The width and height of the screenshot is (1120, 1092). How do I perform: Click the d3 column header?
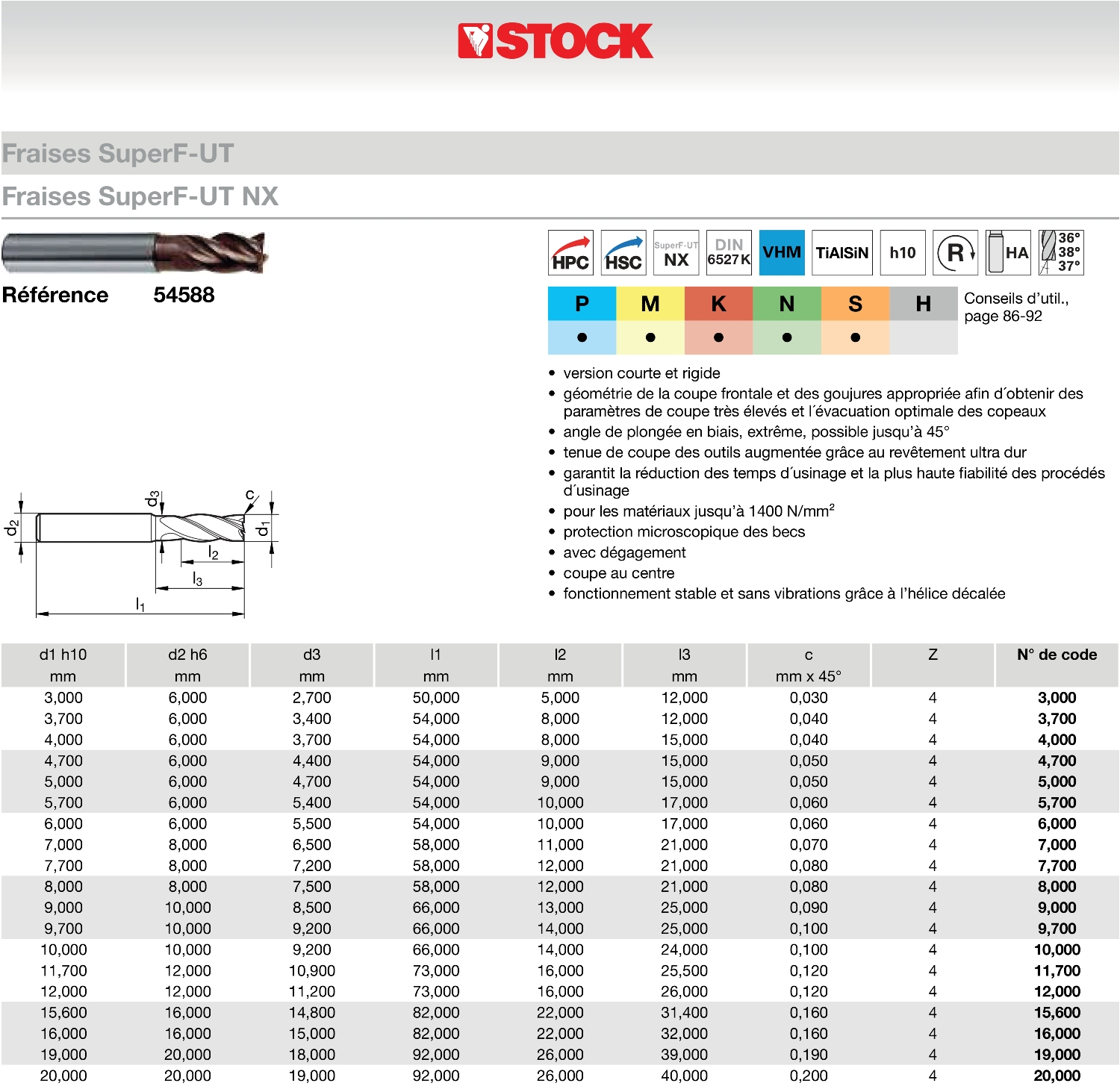point(312,665)
